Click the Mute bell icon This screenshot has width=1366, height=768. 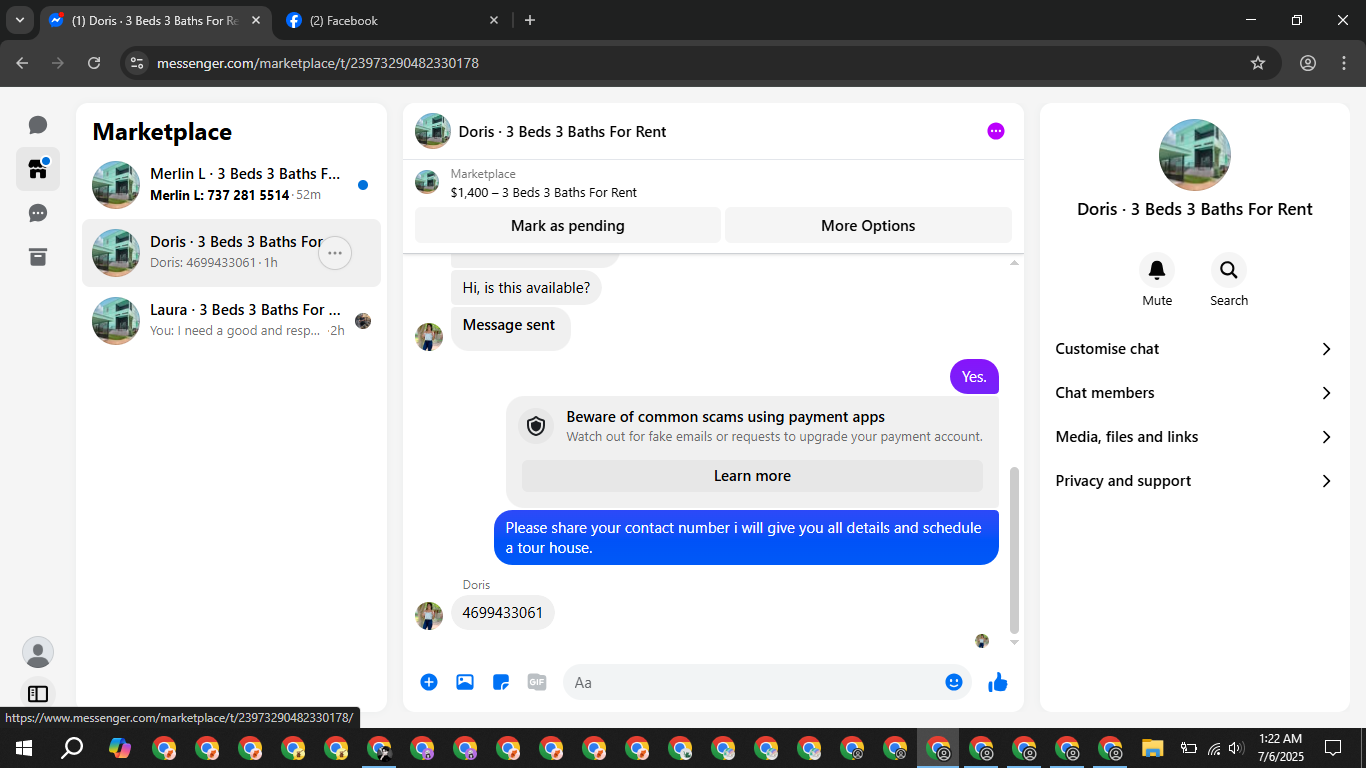(1157, 270)
